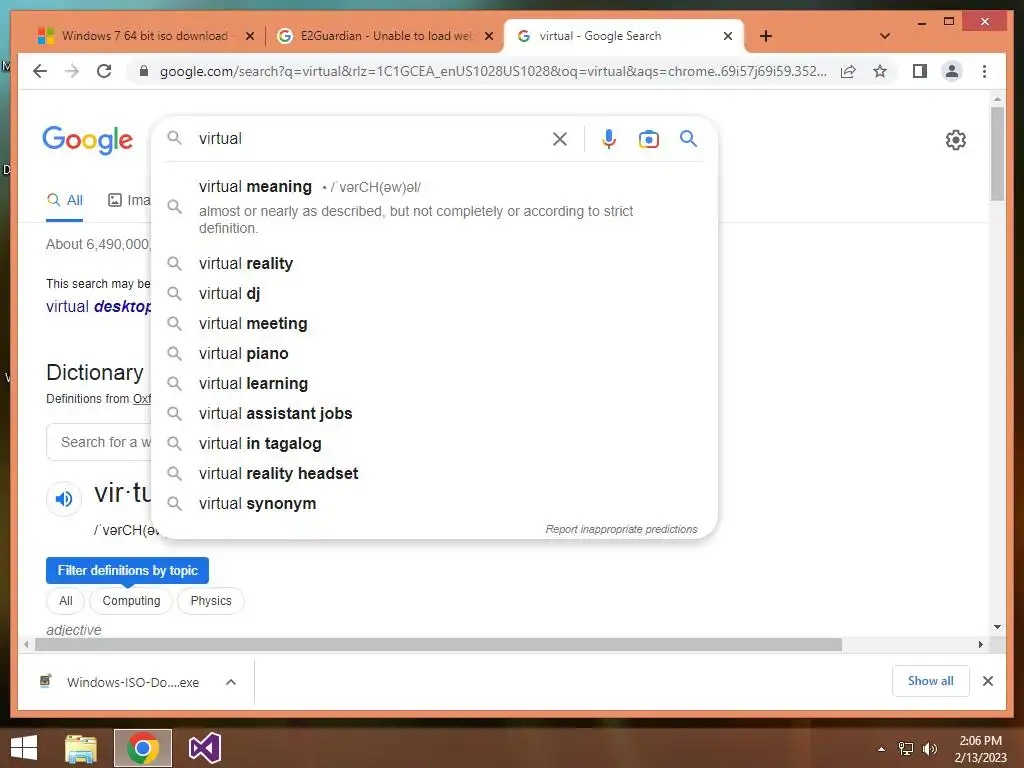Image resolution: width=1024 pixels, height=768 pixels.
Task: Click the Search for a word field
Action: (x=99, y=442)
